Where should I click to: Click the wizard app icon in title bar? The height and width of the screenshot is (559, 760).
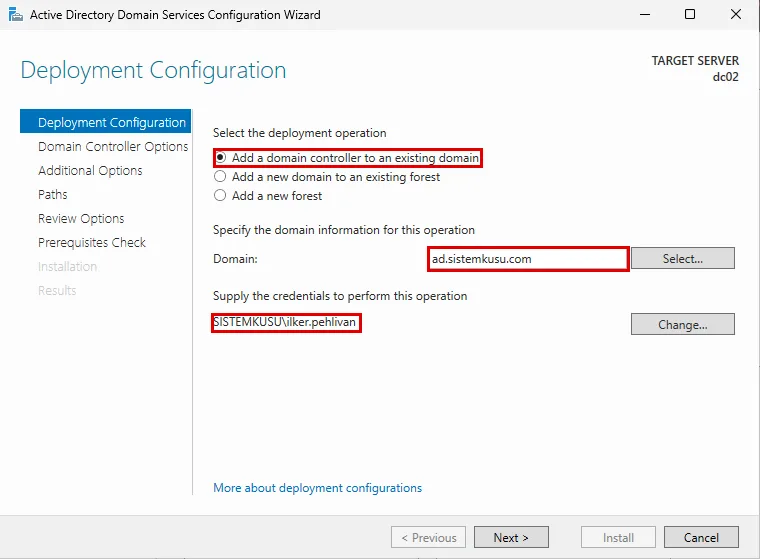[x=16, y=15]
